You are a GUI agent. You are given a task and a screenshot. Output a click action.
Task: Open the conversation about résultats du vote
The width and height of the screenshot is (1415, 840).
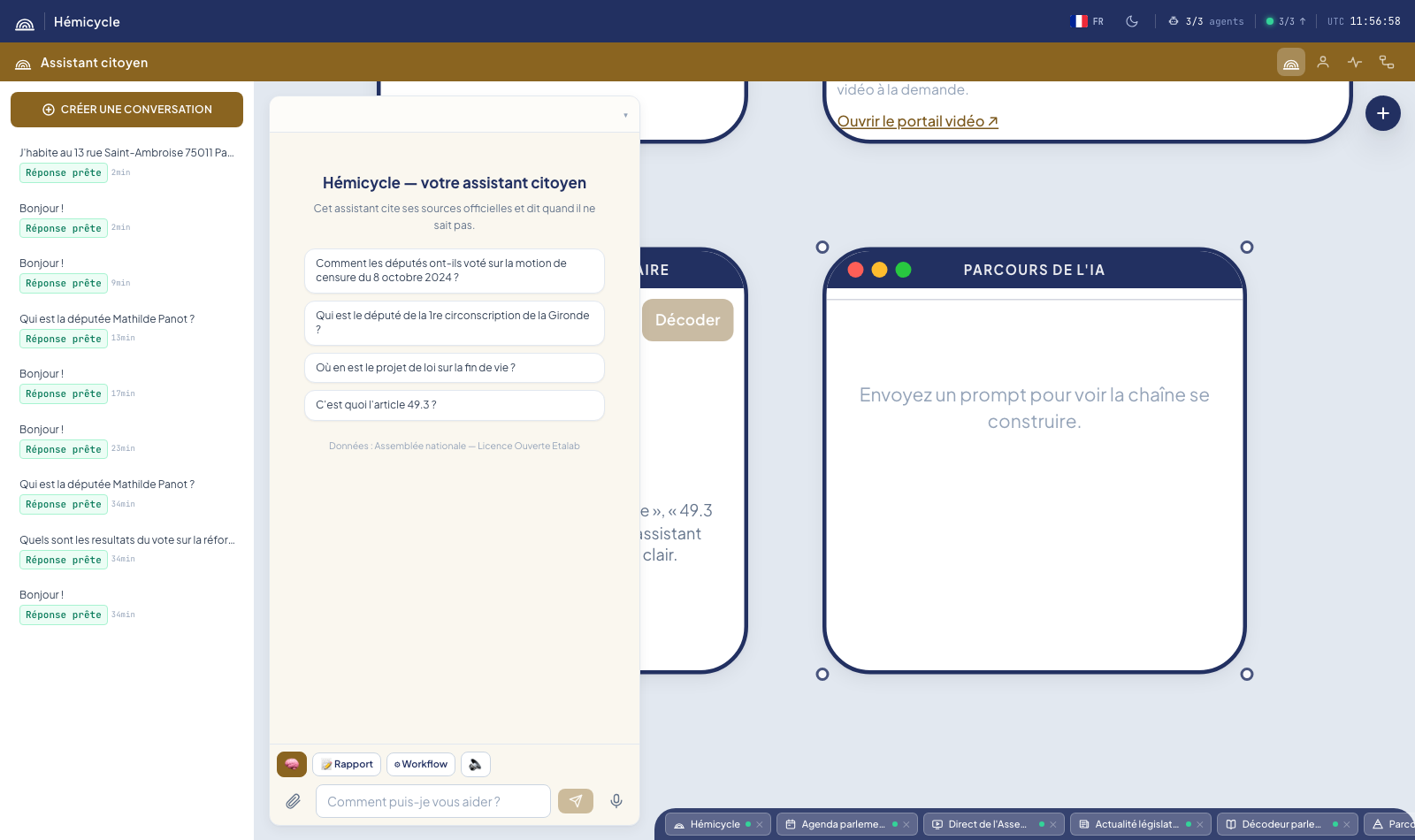126,549
